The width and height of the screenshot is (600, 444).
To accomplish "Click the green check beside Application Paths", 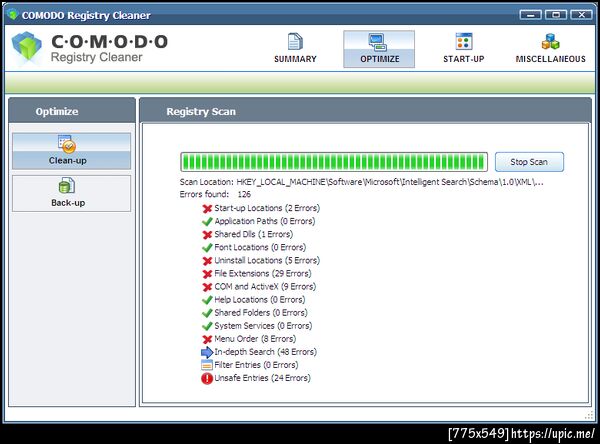I will pyautogui.click(x=207, y=222).
